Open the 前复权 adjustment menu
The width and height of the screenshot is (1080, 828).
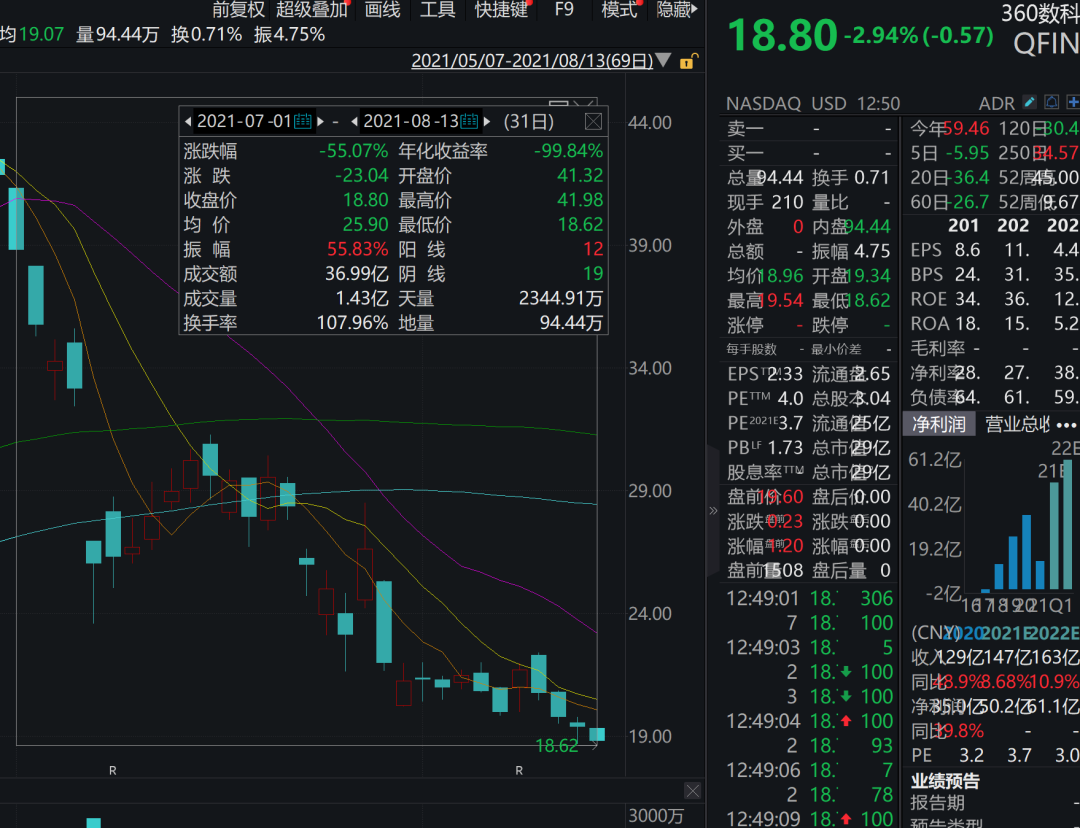click(x=238, y=10)
